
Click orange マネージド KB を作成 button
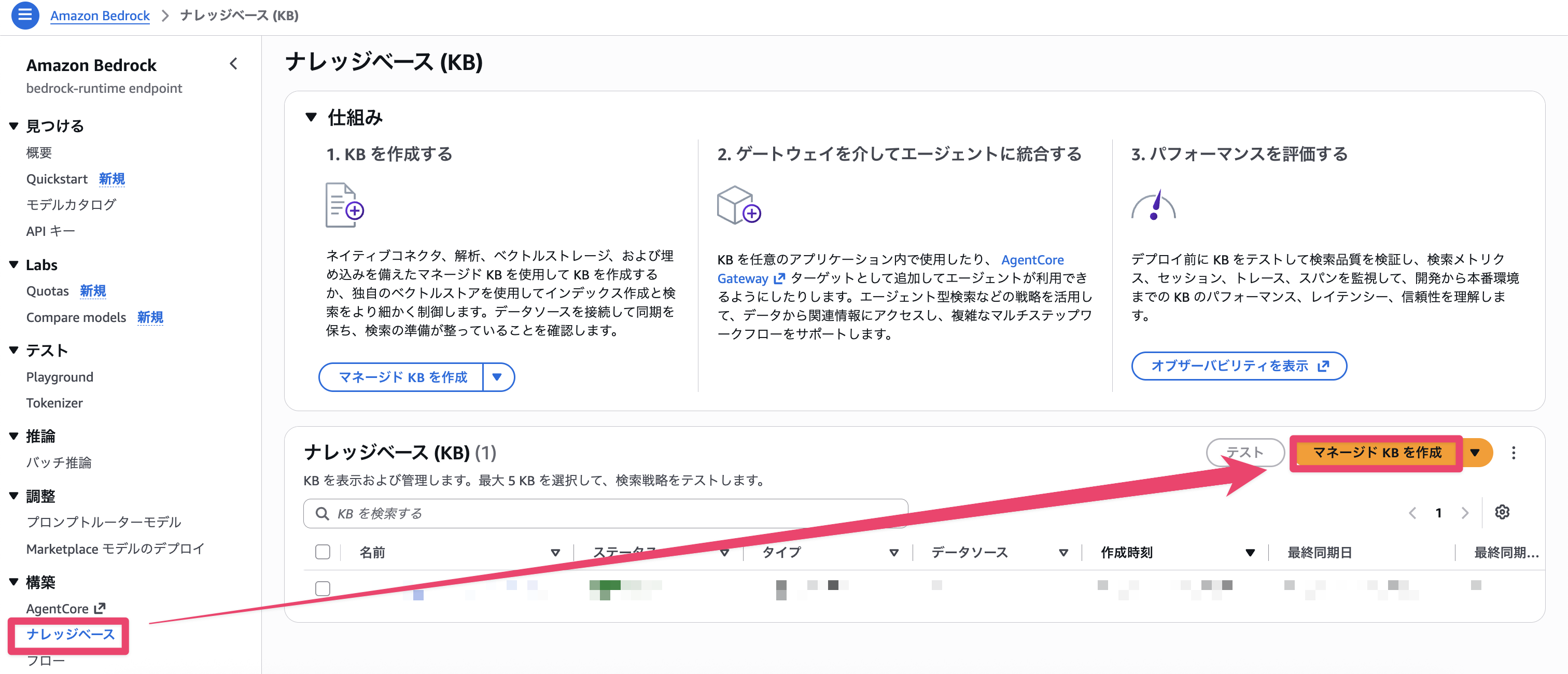coord(1377,453)
